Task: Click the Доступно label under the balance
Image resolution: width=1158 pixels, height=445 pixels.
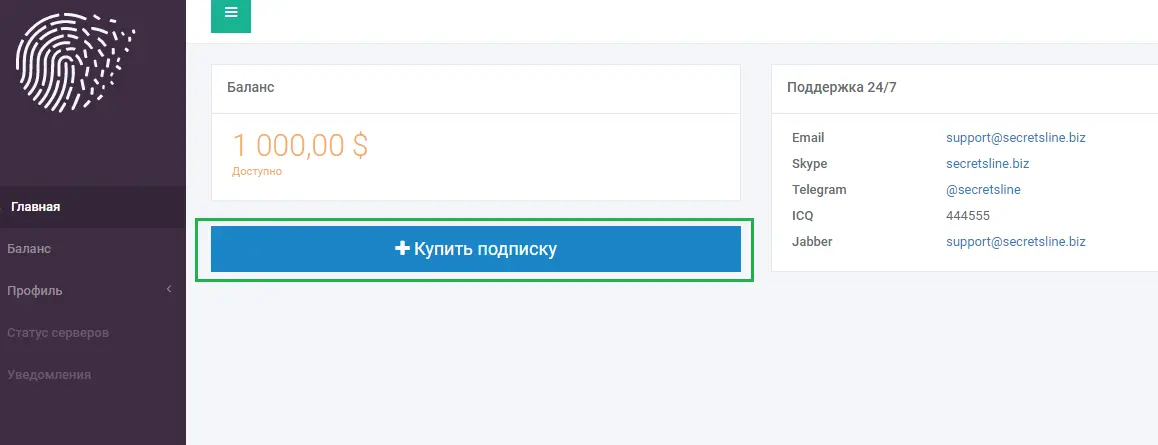Action: click(x=257, y=171)
